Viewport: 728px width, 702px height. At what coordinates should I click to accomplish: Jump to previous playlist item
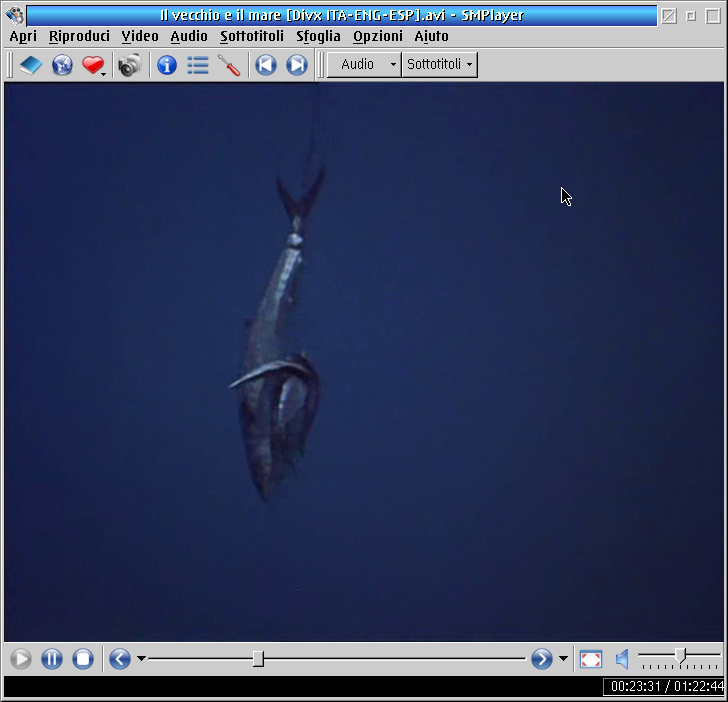tap(266, 66)
